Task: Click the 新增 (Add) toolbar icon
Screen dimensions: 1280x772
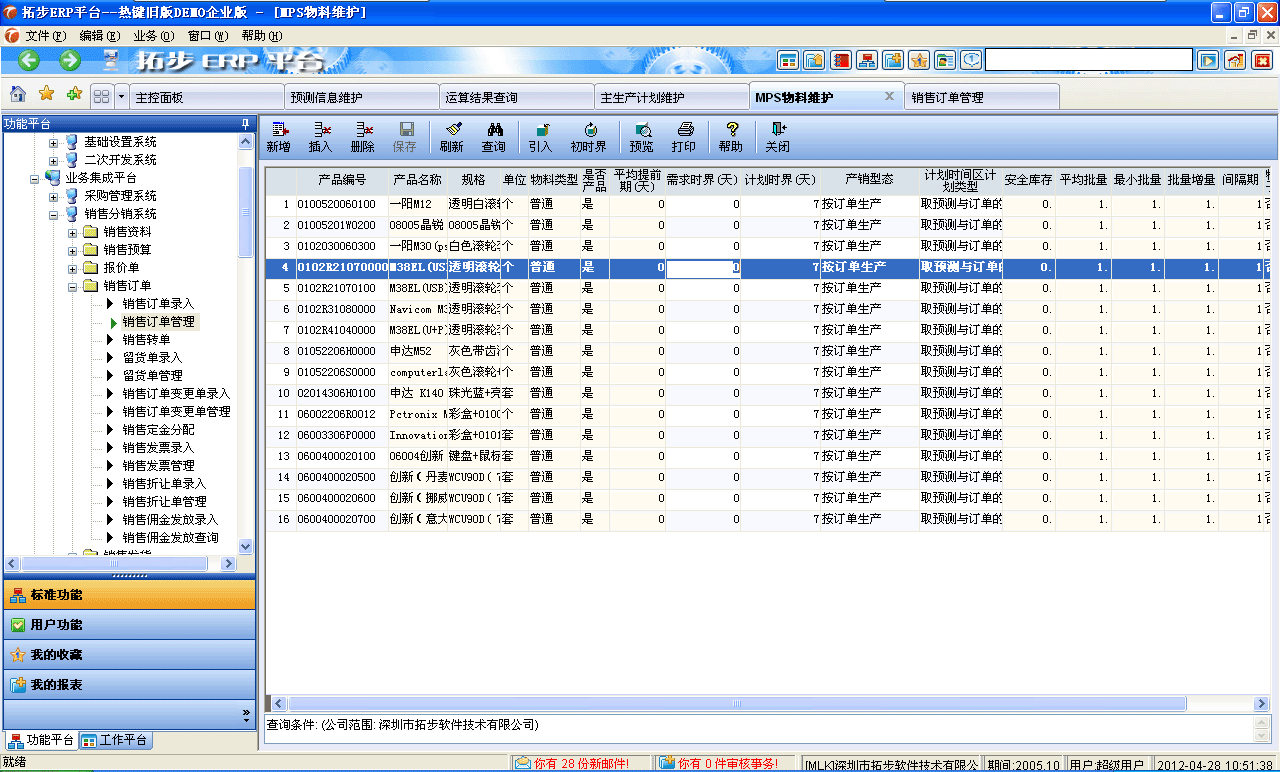Action: click(278, 136)
